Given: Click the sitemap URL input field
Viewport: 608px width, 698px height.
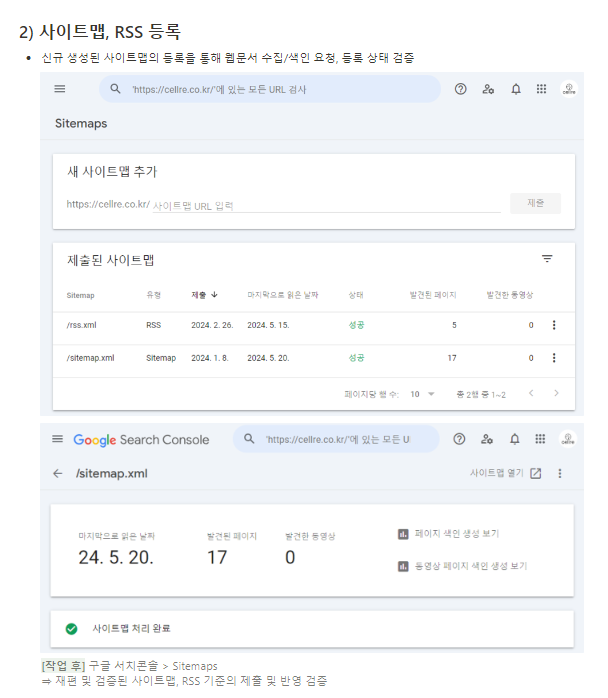Looking at the screenshot, I should 327,206.
